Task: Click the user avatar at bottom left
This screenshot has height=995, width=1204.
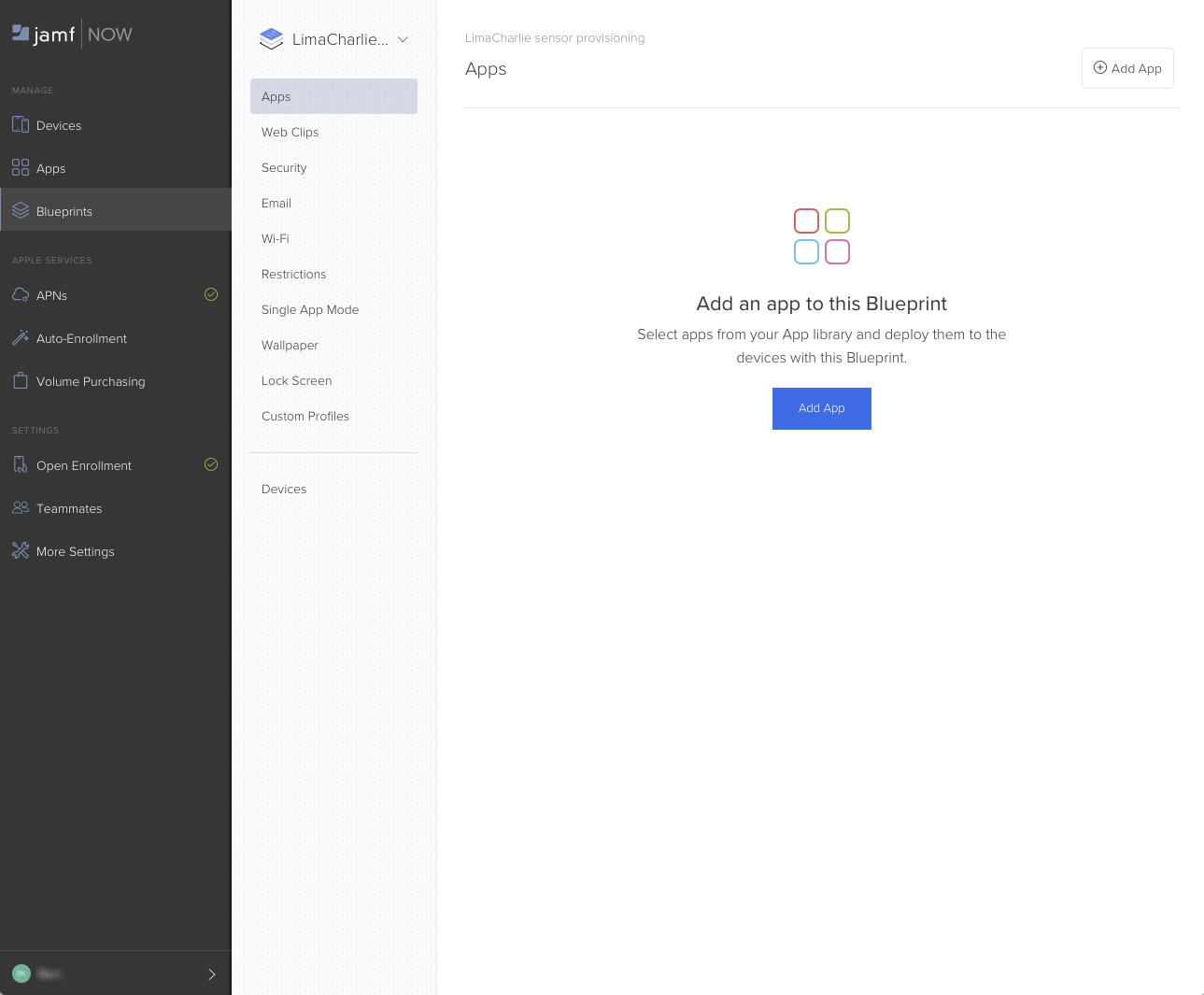Action: point(21,974)
